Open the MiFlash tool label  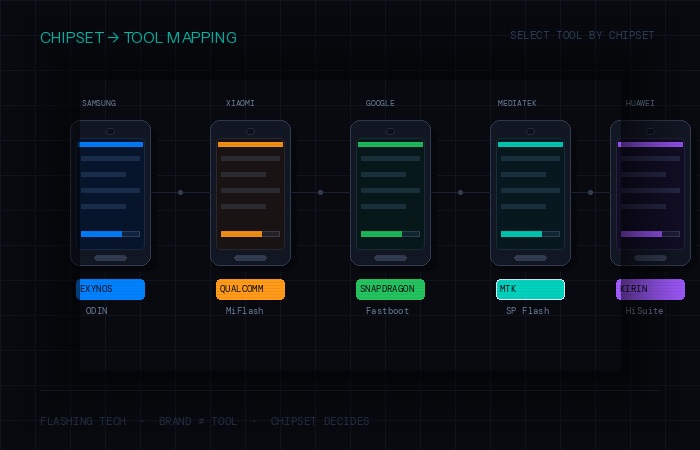(x=247, y=311)
